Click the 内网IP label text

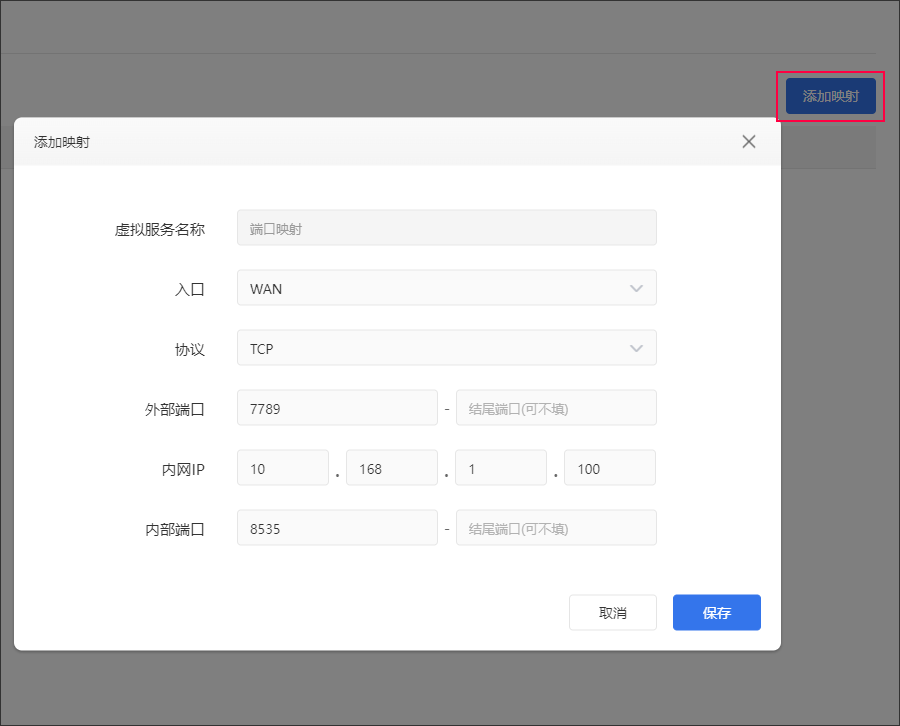(183, 469)
